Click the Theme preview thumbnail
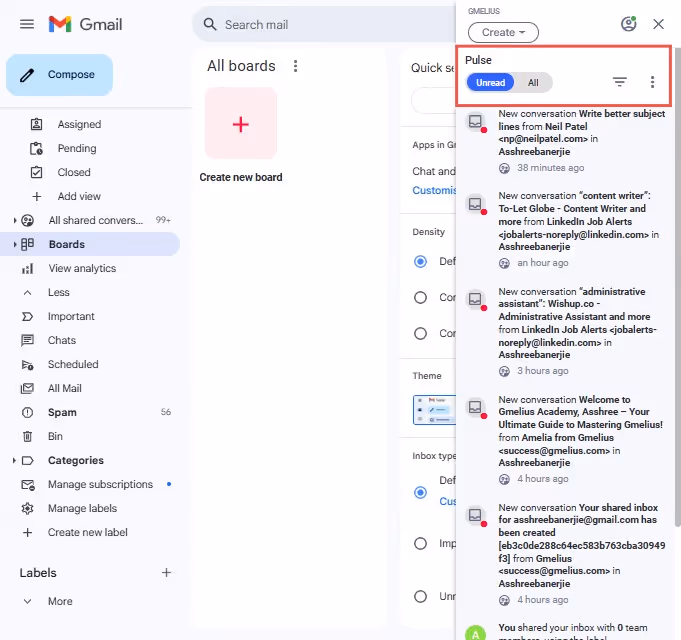The image size is (681, 640). click(x=434, y=410)
